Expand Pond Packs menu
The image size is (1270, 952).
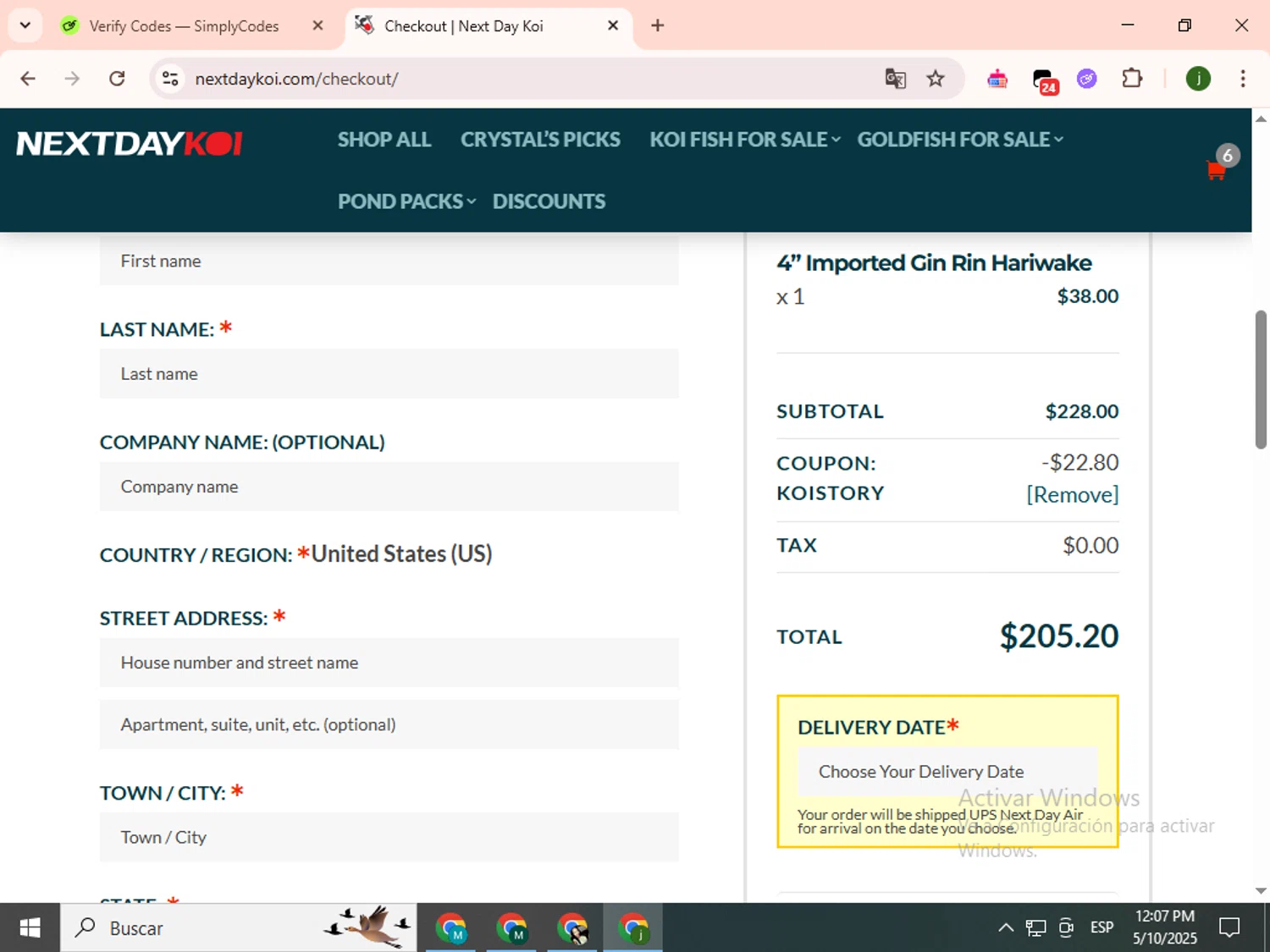(x=407, y=201)
